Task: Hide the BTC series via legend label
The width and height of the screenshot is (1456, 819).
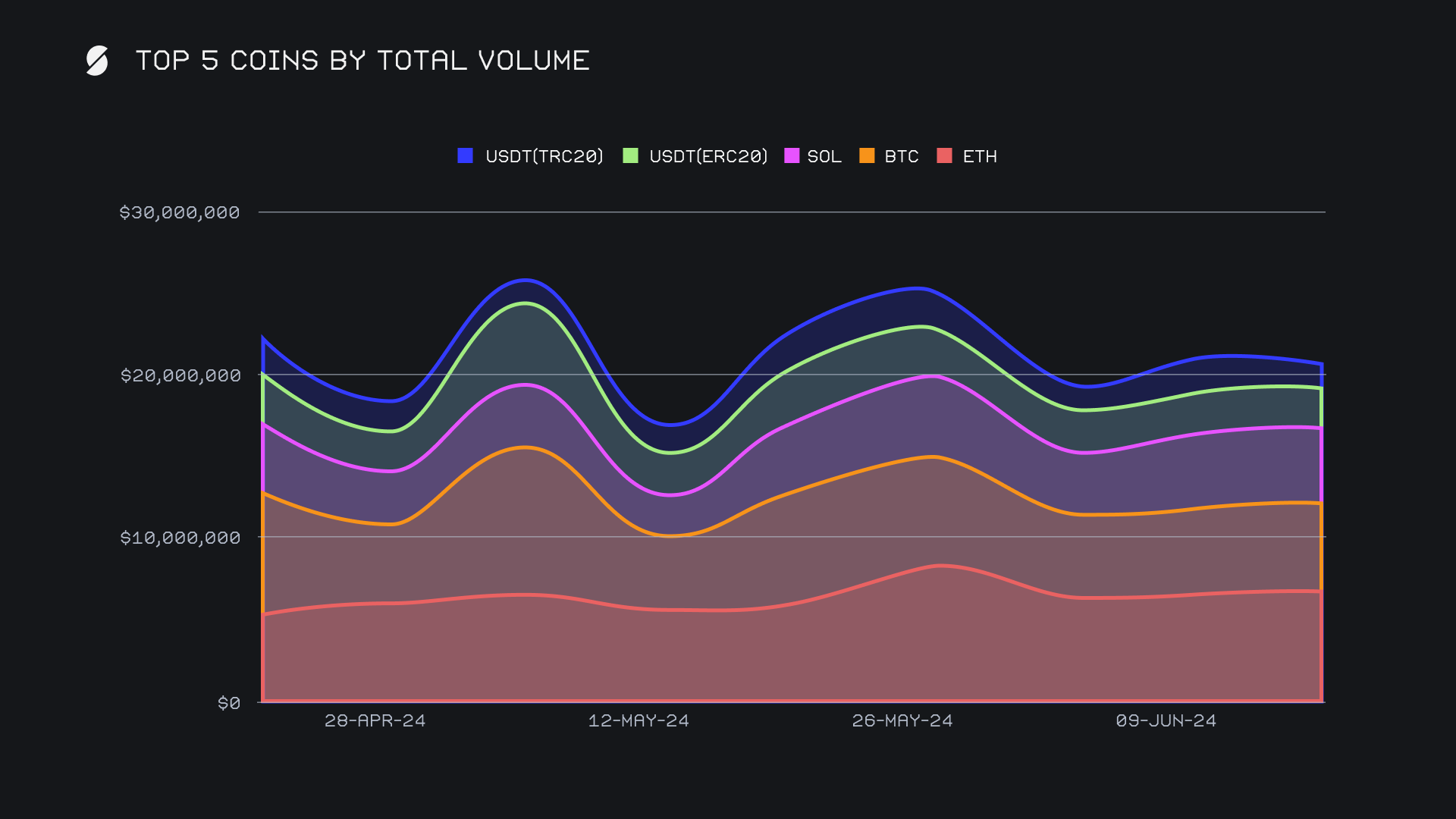Action: pos(901,156)
